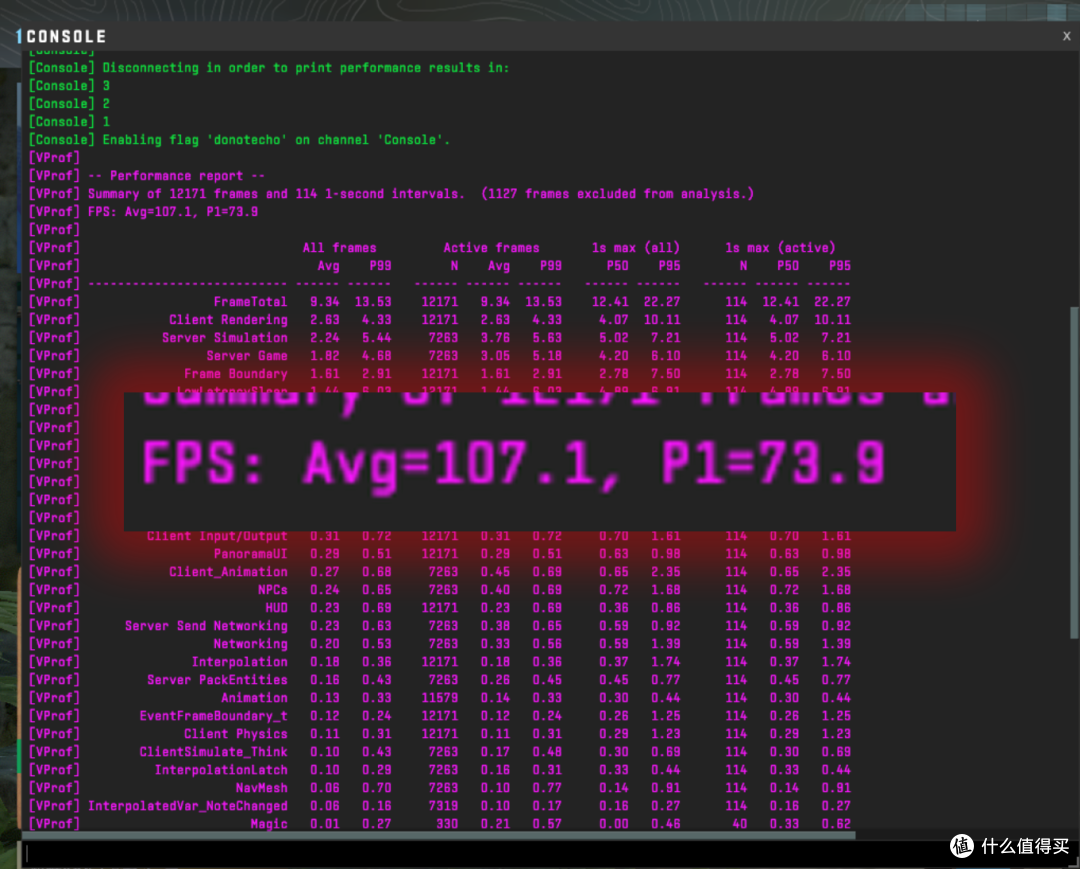1080x869 pixels.
Task: Click the line "Enabling flag 'donotecho' on channel 'Console'."
Action: pyautogui.click(x=276, y=140)
